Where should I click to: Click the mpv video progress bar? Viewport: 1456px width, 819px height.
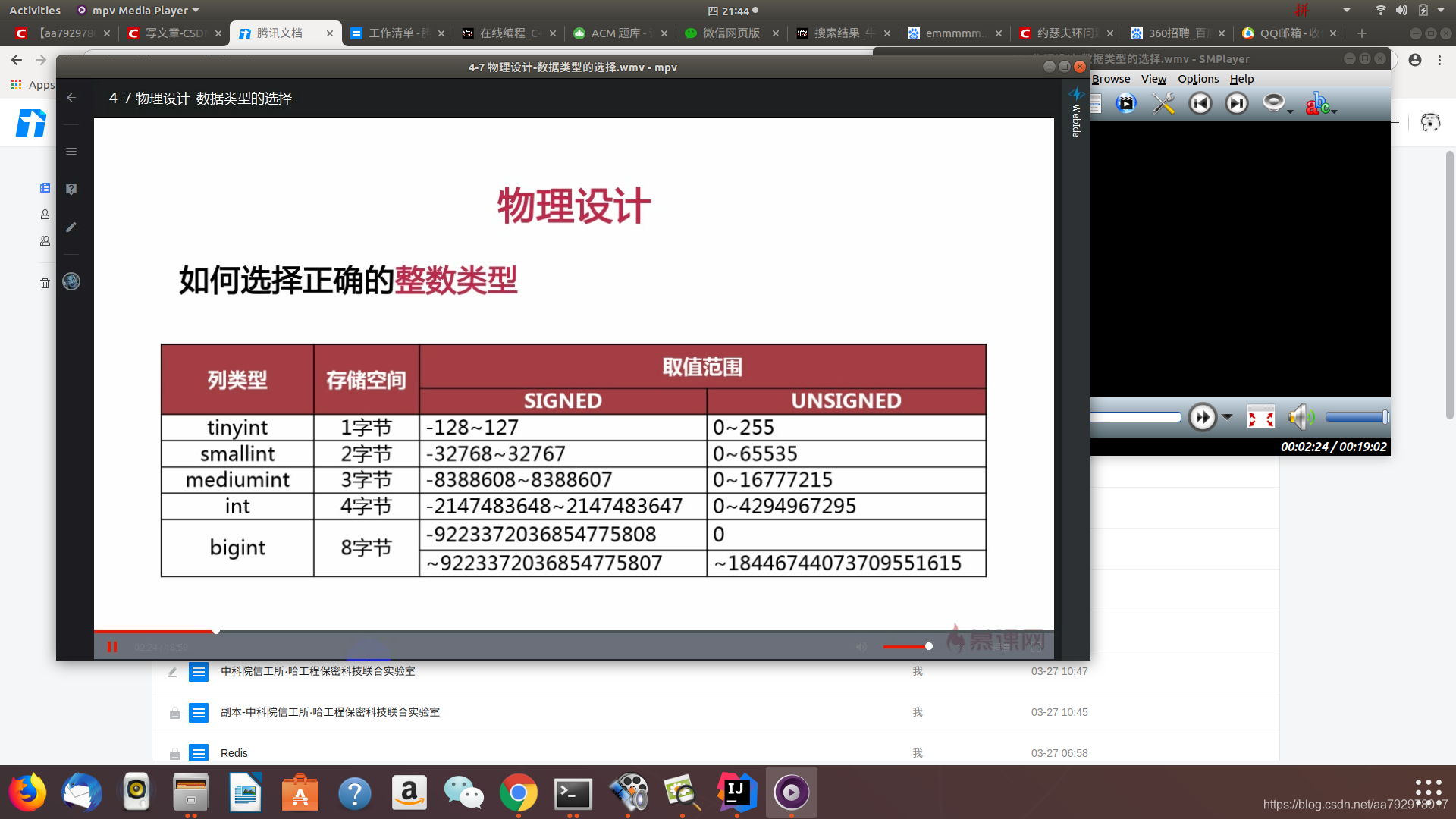click(531, 631)
